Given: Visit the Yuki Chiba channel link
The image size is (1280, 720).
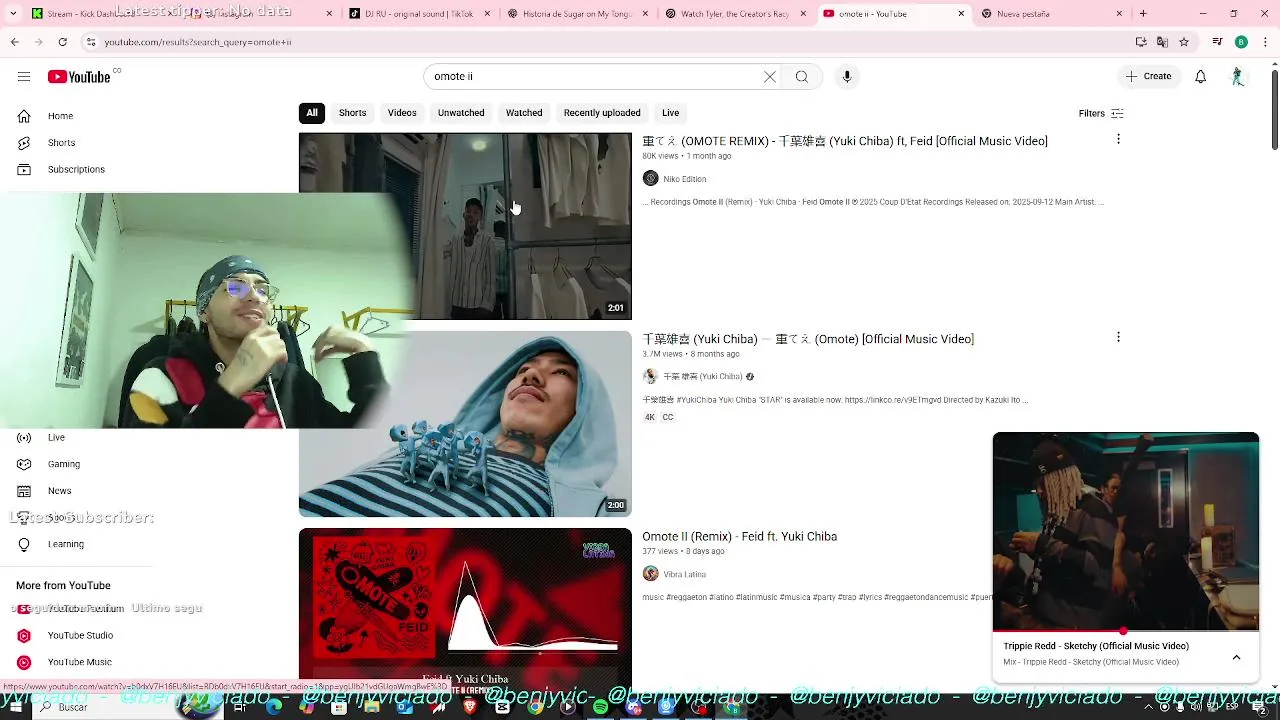Looking at the screenshot, I should [x=703, y=377].
